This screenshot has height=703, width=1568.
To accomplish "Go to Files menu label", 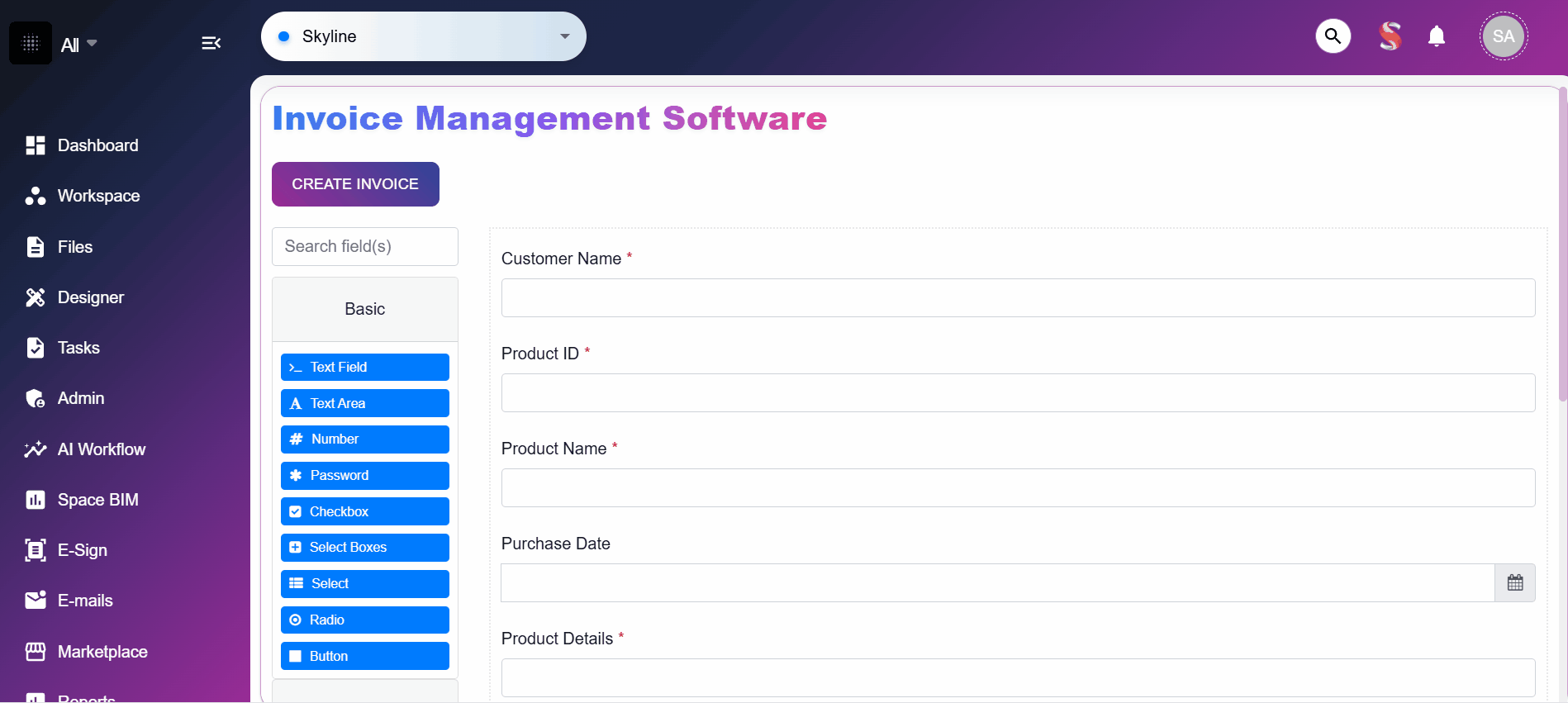I will (x=75, y=247).
